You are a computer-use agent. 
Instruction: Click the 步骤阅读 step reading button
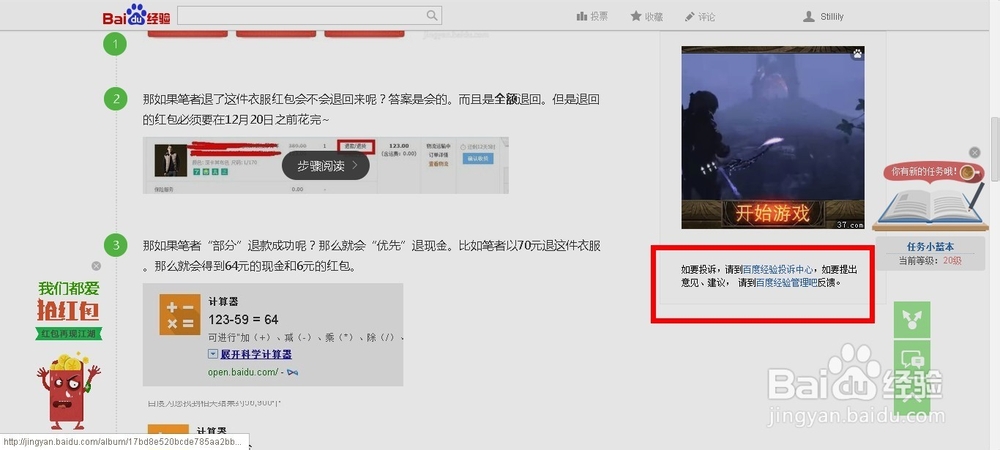[325, 166]
